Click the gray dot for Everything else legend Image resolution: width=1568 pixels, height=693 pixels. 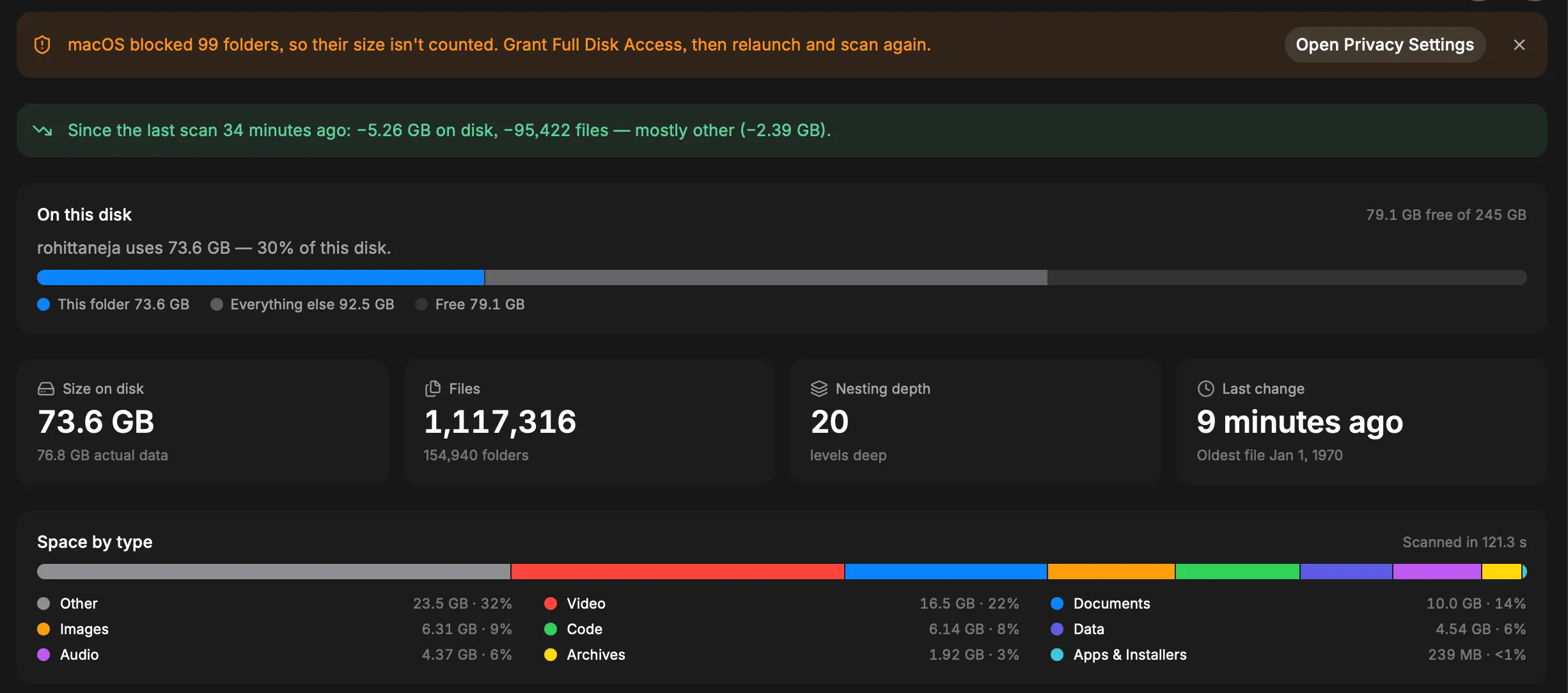[x=217, y=304]
